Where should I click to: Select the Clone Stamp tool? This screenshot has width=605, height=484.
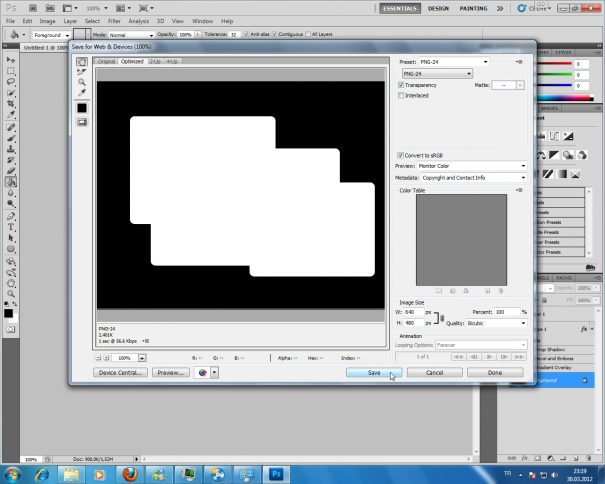[11, 149]
